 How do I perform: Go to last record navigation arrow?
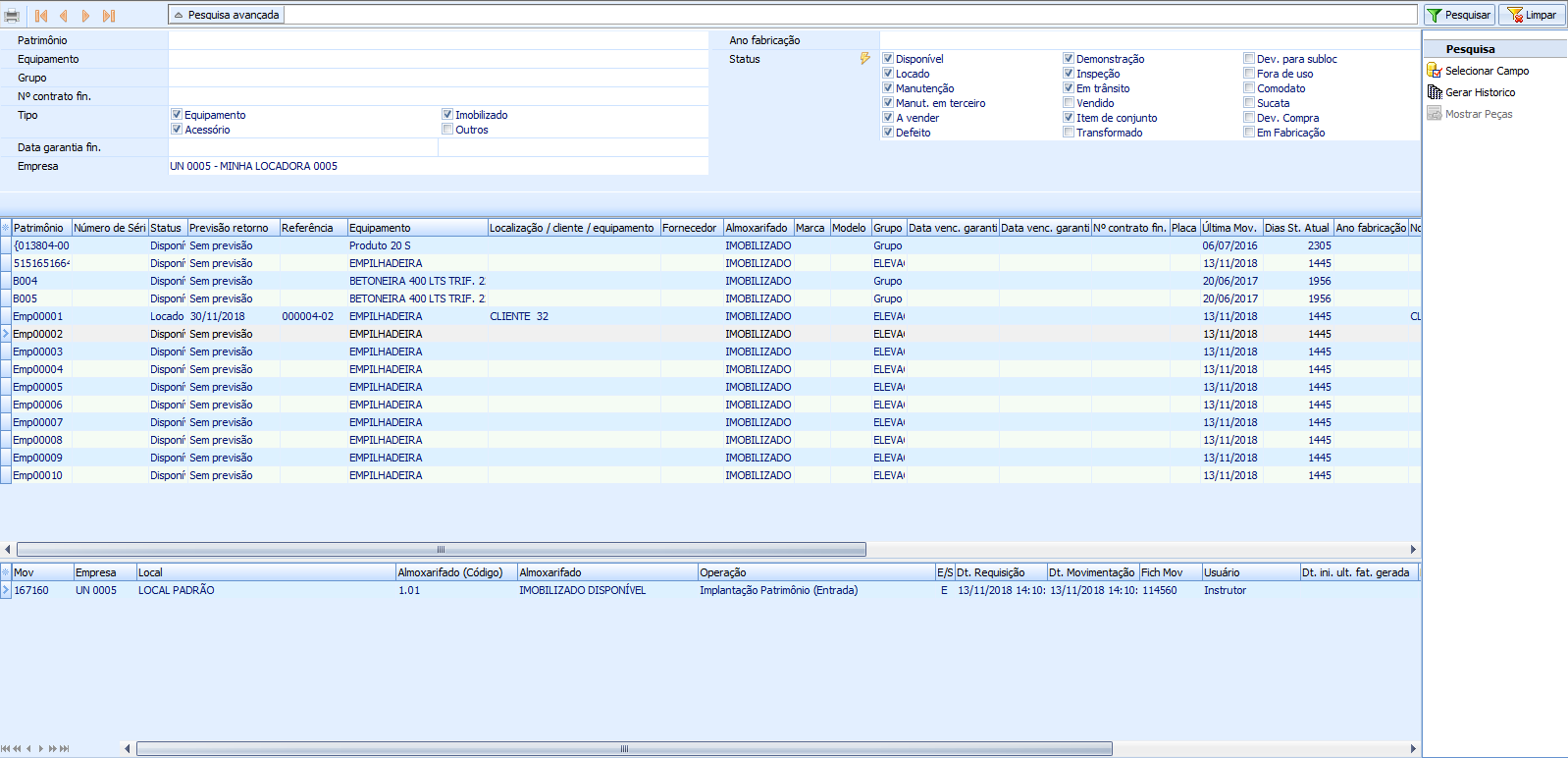tap(109, 16)
